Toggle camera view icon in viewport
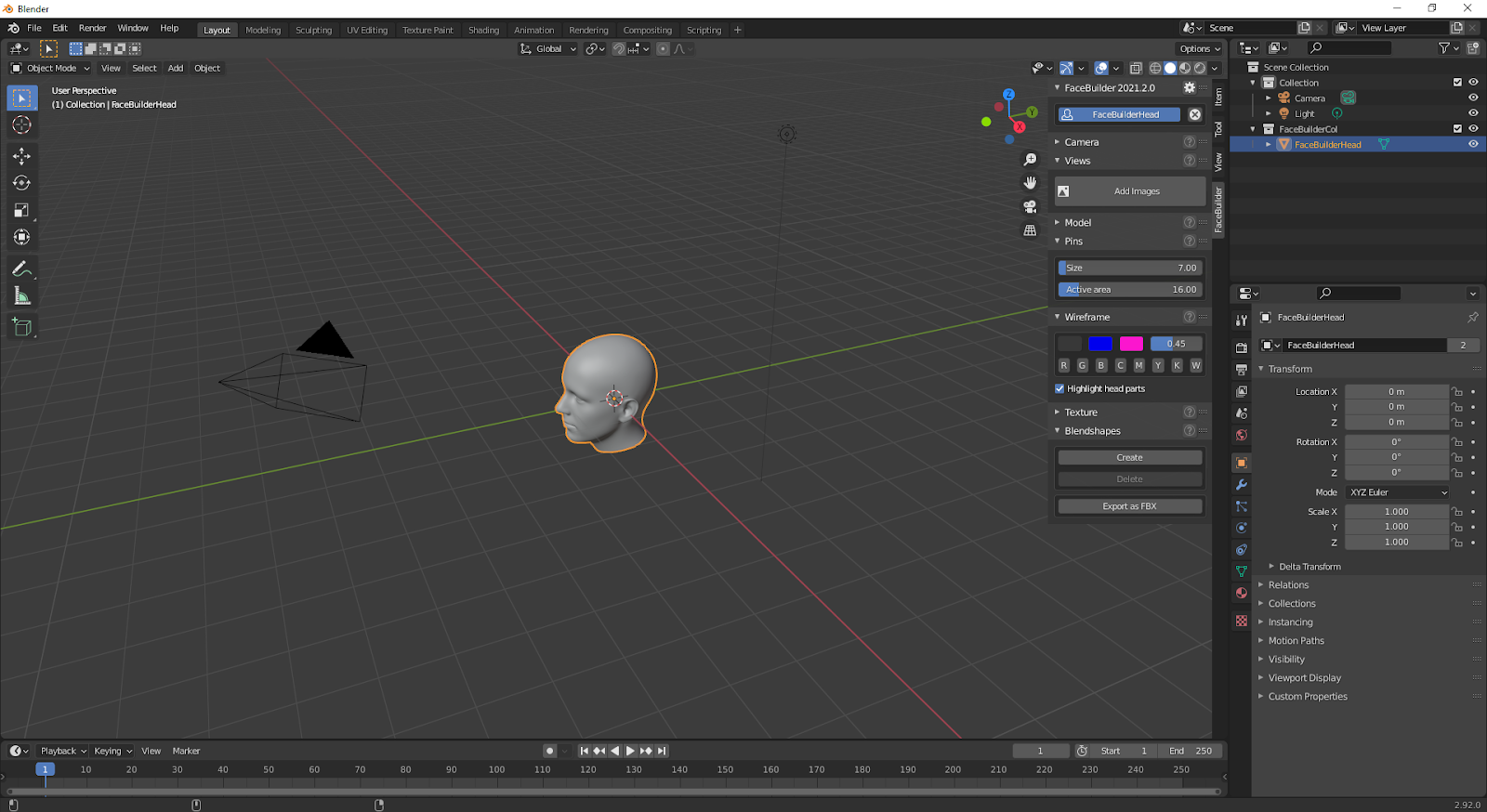 tap(1030, 206)
